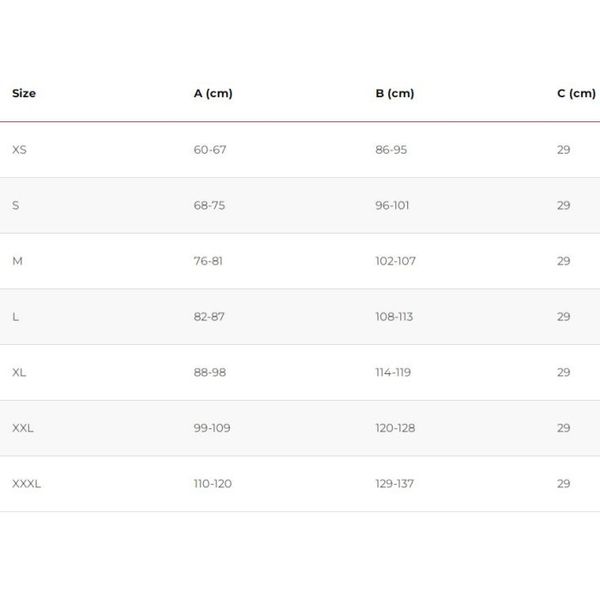Click the A (cm) column header
This screenshot has height=600, width=600.
click(x=213, y=93)
